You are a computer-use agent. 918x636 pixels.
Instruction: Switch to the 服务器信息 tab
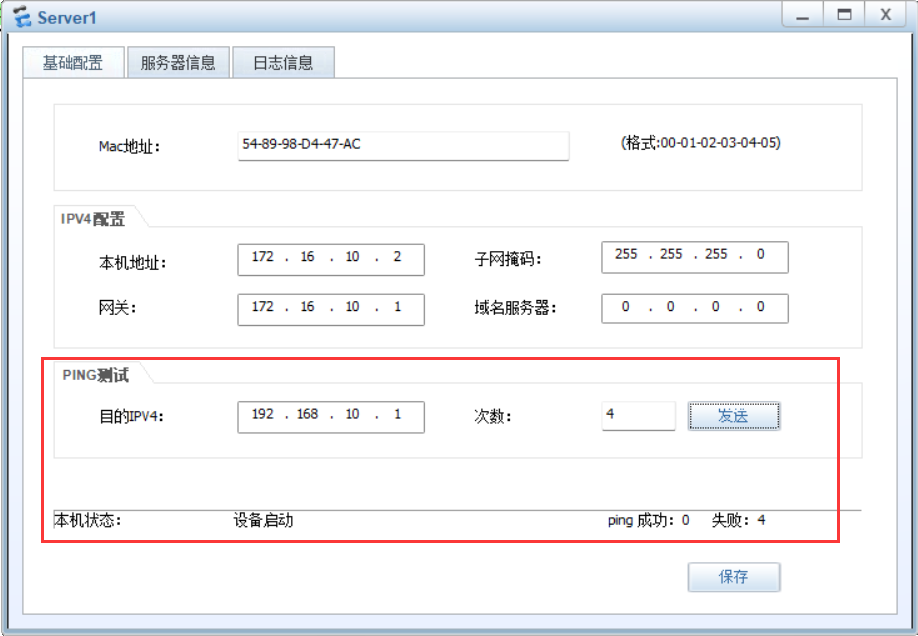[x=178, y=62]
